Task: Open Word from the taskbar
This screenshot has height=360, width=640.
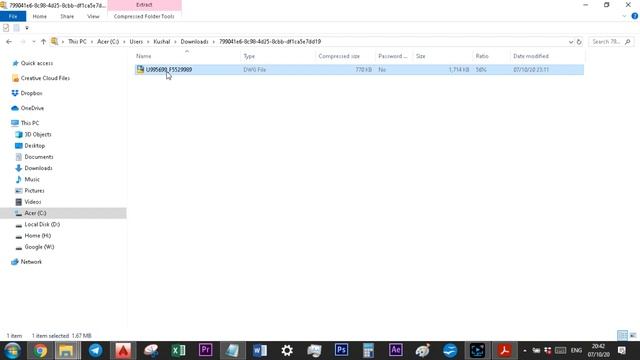Action: click(x=260, y=351)
